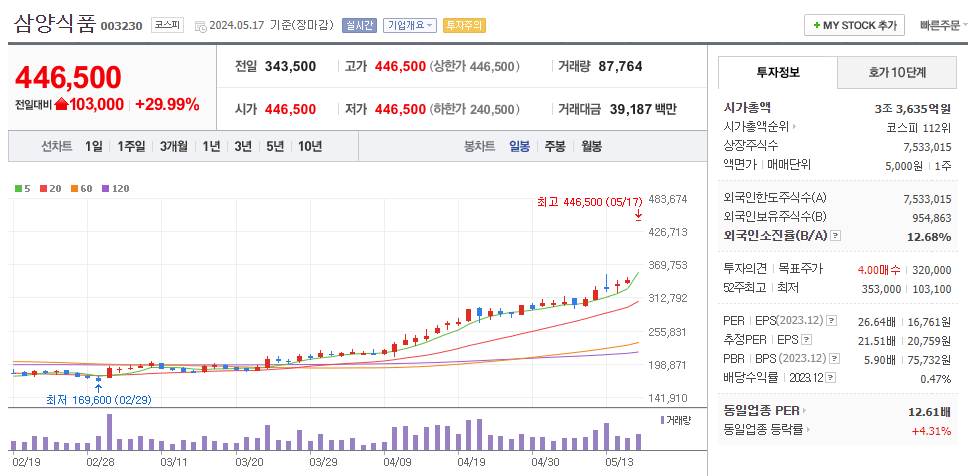Click the green 5-day moving average legend

pyautogui.click(x=22, y=189)
